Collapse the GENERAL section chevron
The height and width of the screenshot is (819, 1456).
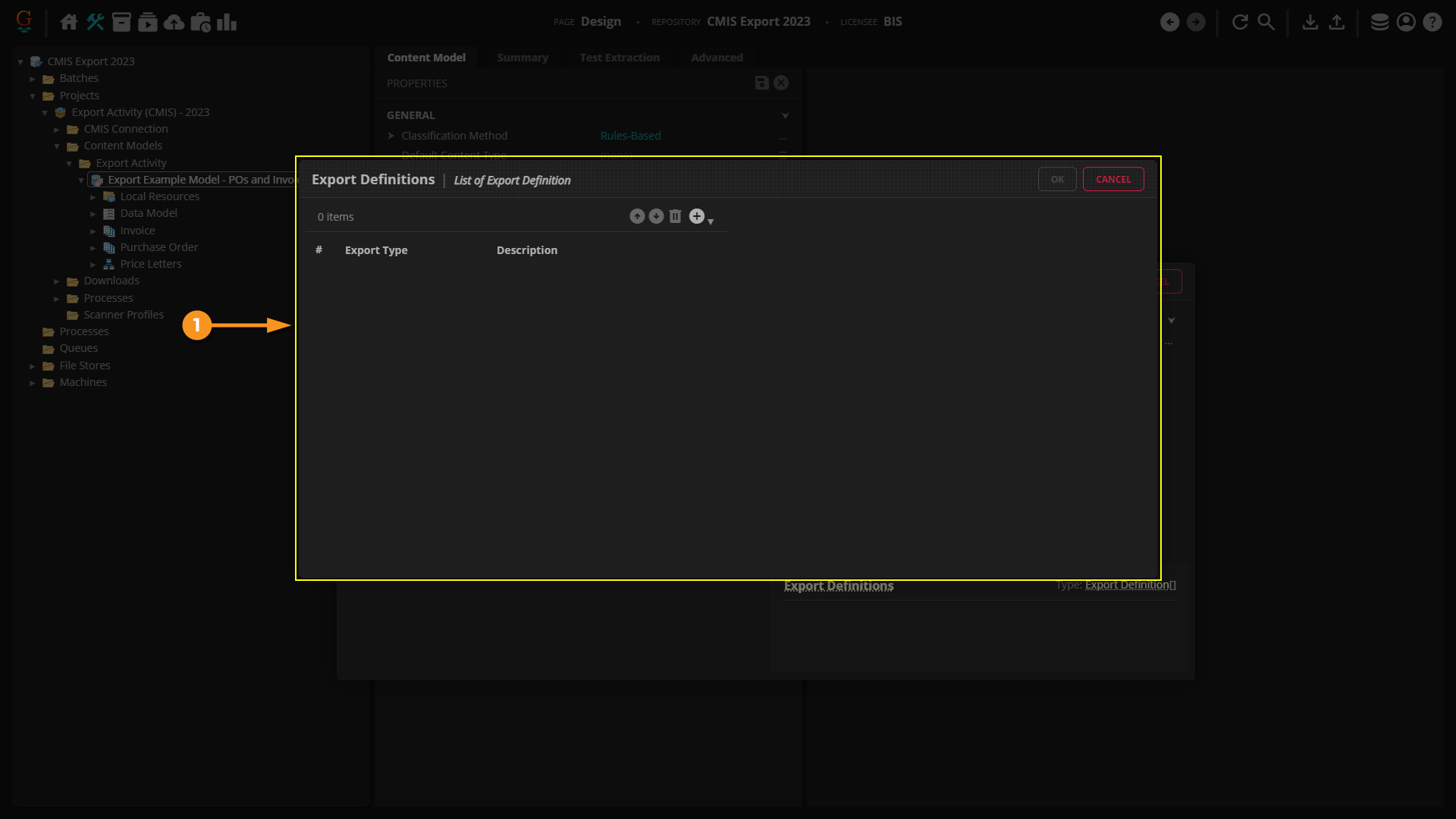point(785,115)
